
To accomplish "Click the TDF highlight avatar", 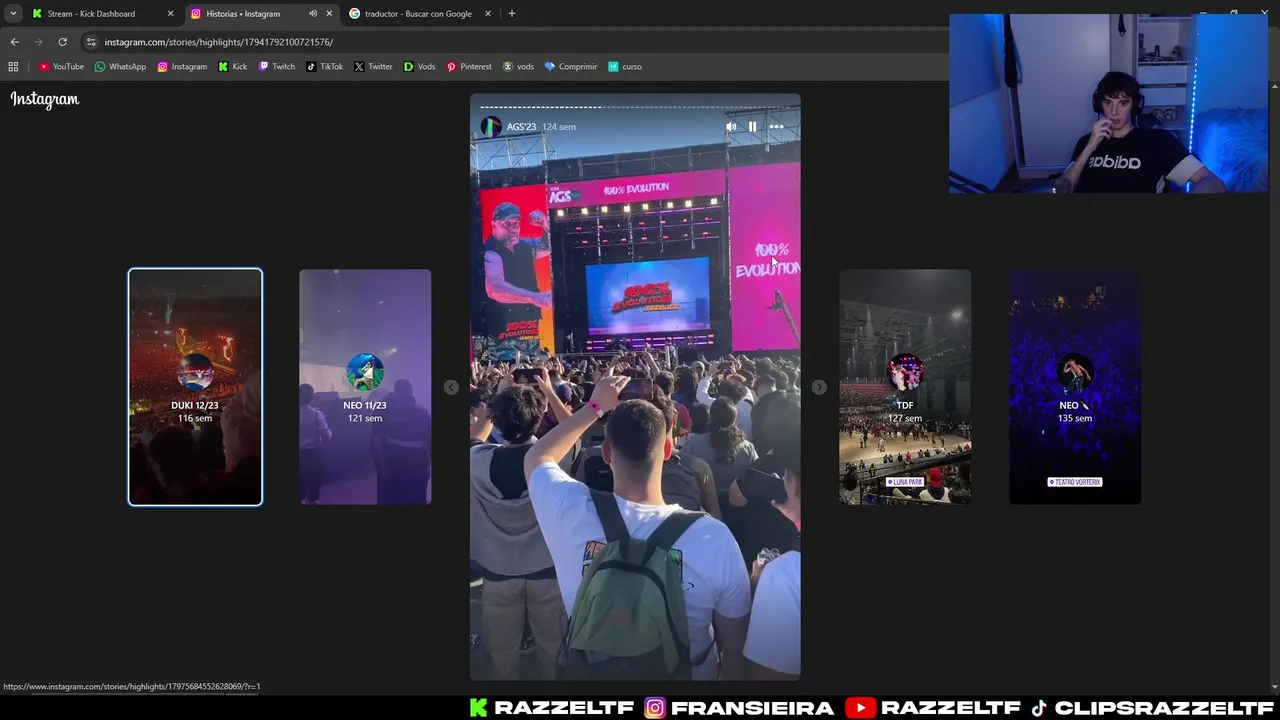I will click(905, 373).
